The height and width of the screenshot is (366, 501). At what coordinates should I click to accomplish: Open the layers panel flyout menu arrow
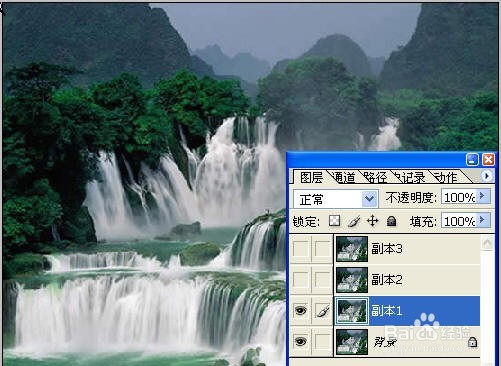[x=486, y=176]
